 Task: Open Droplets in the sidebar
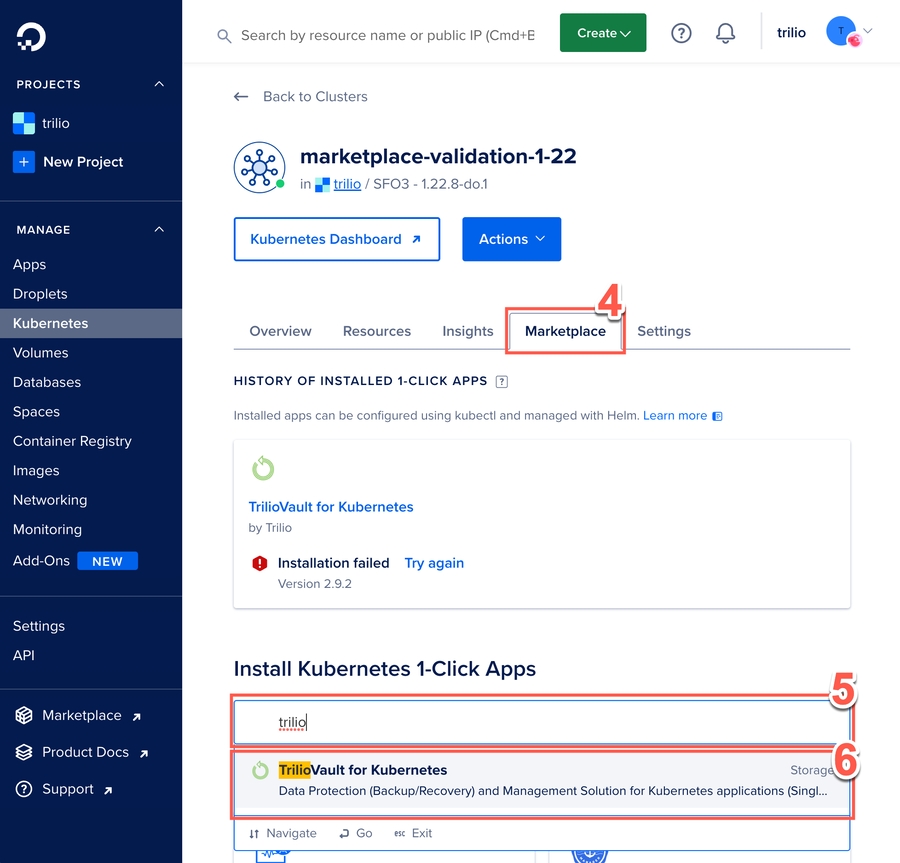click(x=40, y=294)
